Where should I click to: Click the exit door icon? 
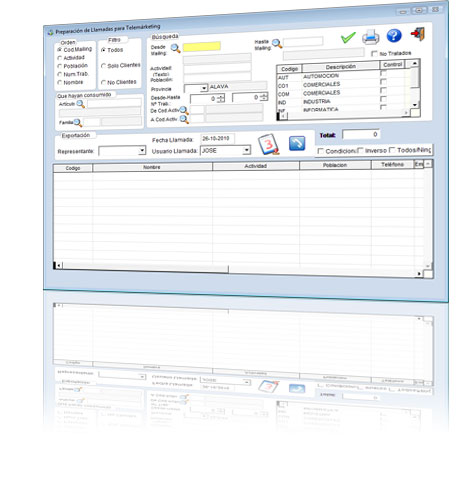point(418,34)
